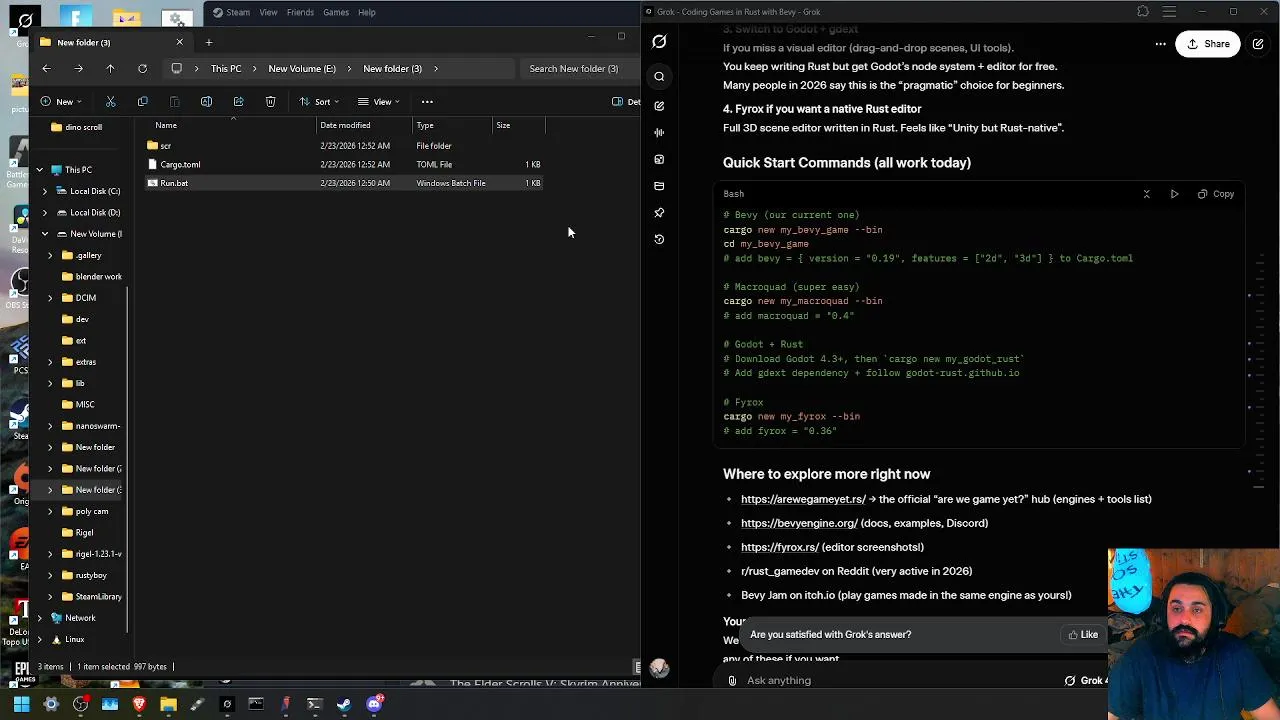The image size is (1280, 720).
Task: Open fyrox.rs link
Action: pos(780,547)
